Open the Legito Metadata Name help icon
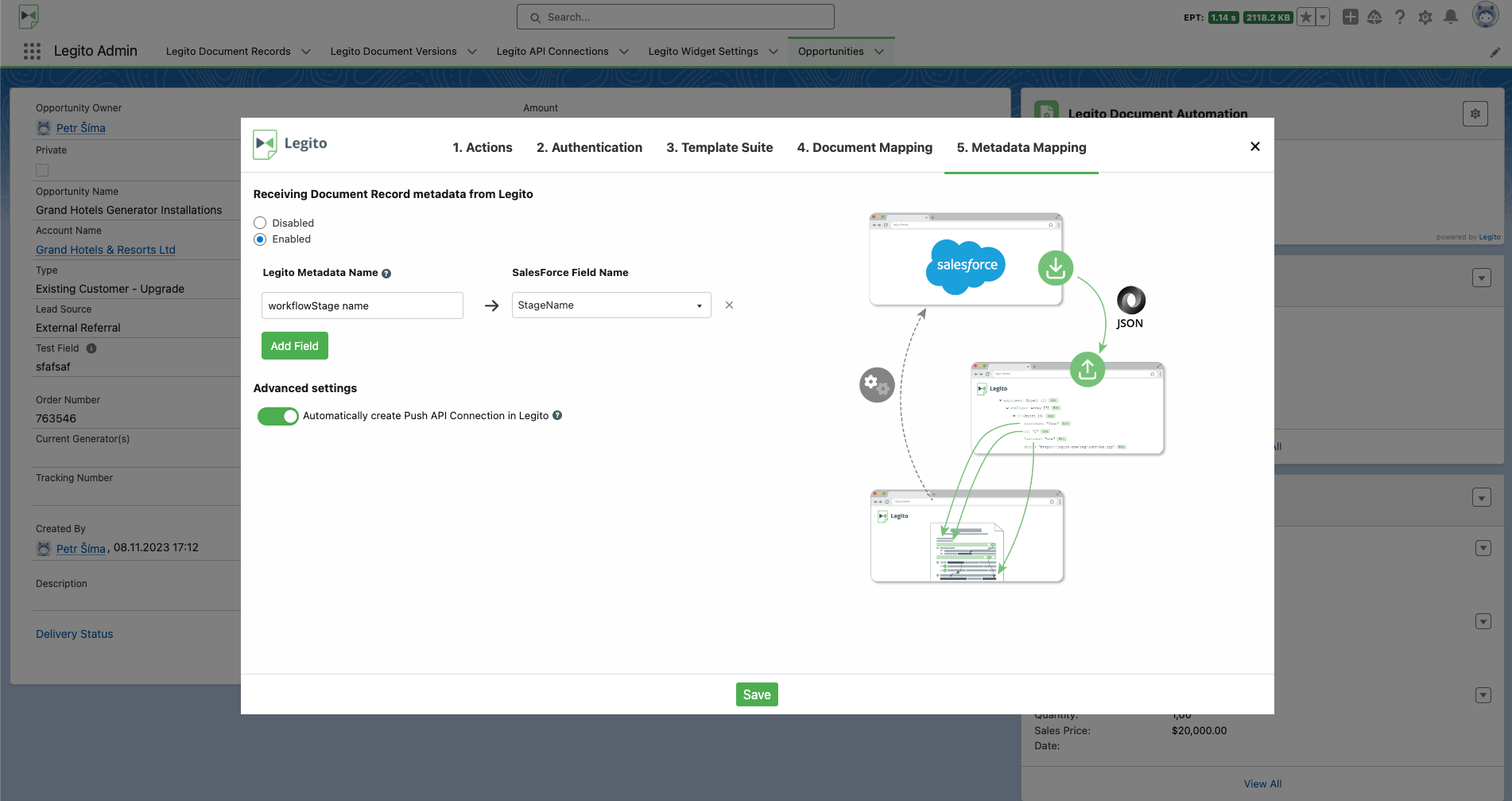 386,274
